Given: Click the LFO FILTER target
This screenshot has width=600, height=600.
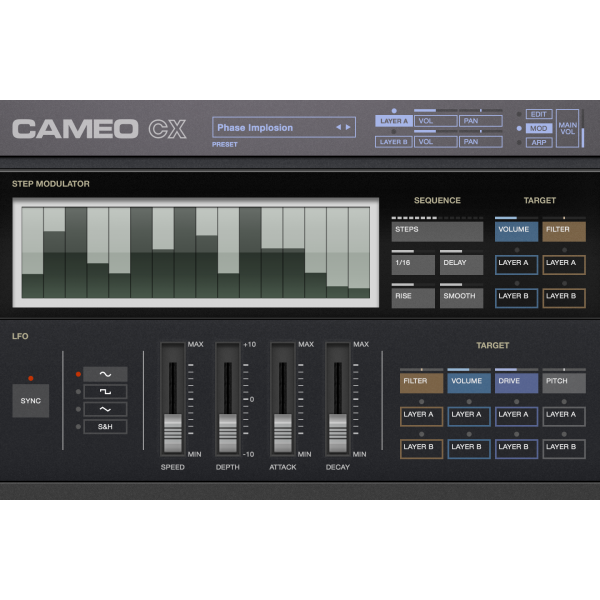Looking at the screenshot, I should pos(421,383).
